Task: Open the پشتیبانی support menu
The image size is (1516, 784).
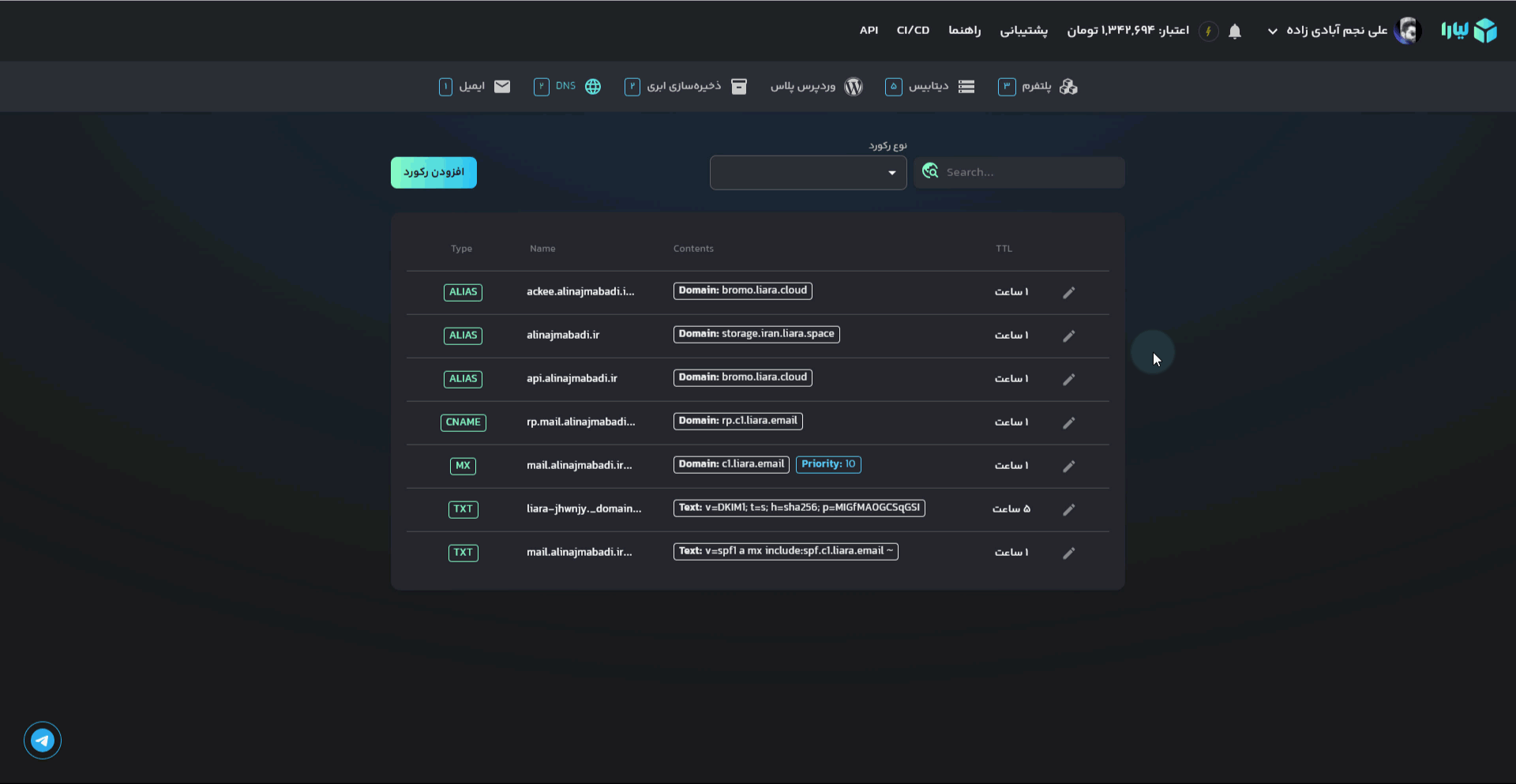Action: pyautogui.click(x=1024, y=30)
